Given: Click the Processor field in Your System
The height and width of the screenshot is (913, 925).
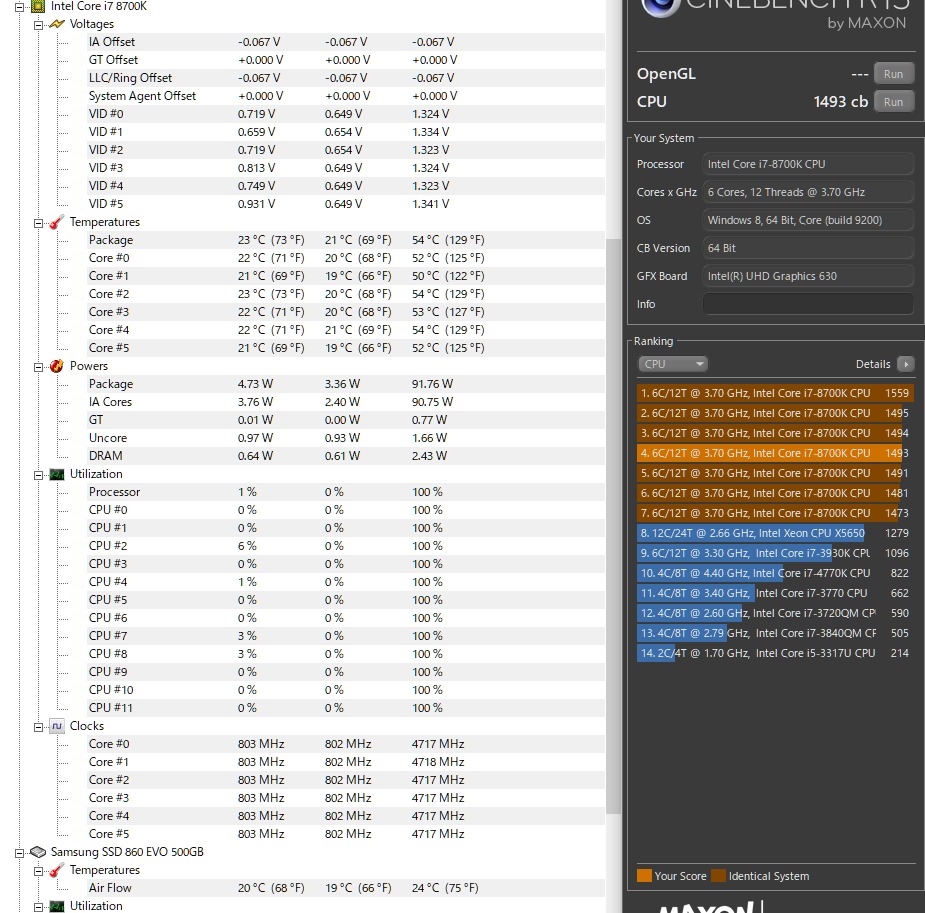Looking at the screenshot, I should tap(808, 164).
